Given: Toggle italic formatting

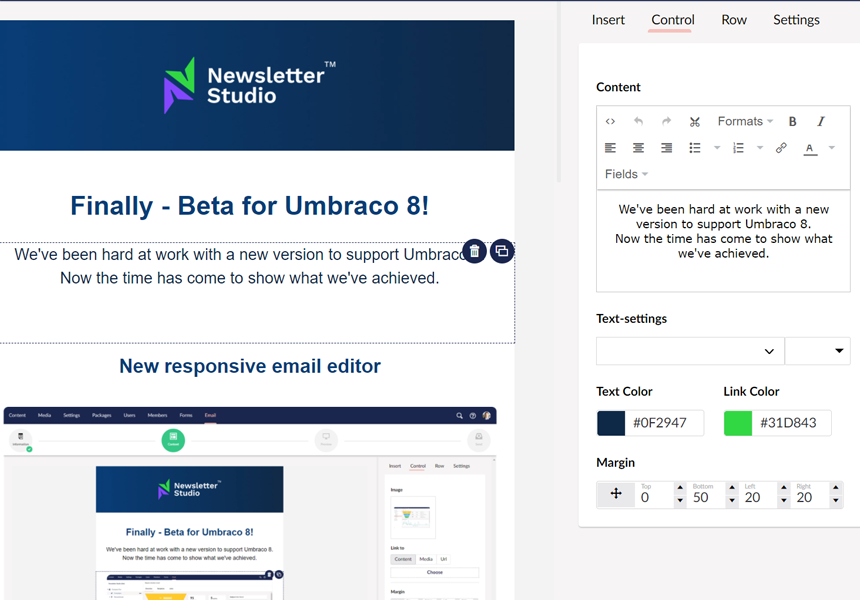Looking at the screenshot, I should [821, 121].
